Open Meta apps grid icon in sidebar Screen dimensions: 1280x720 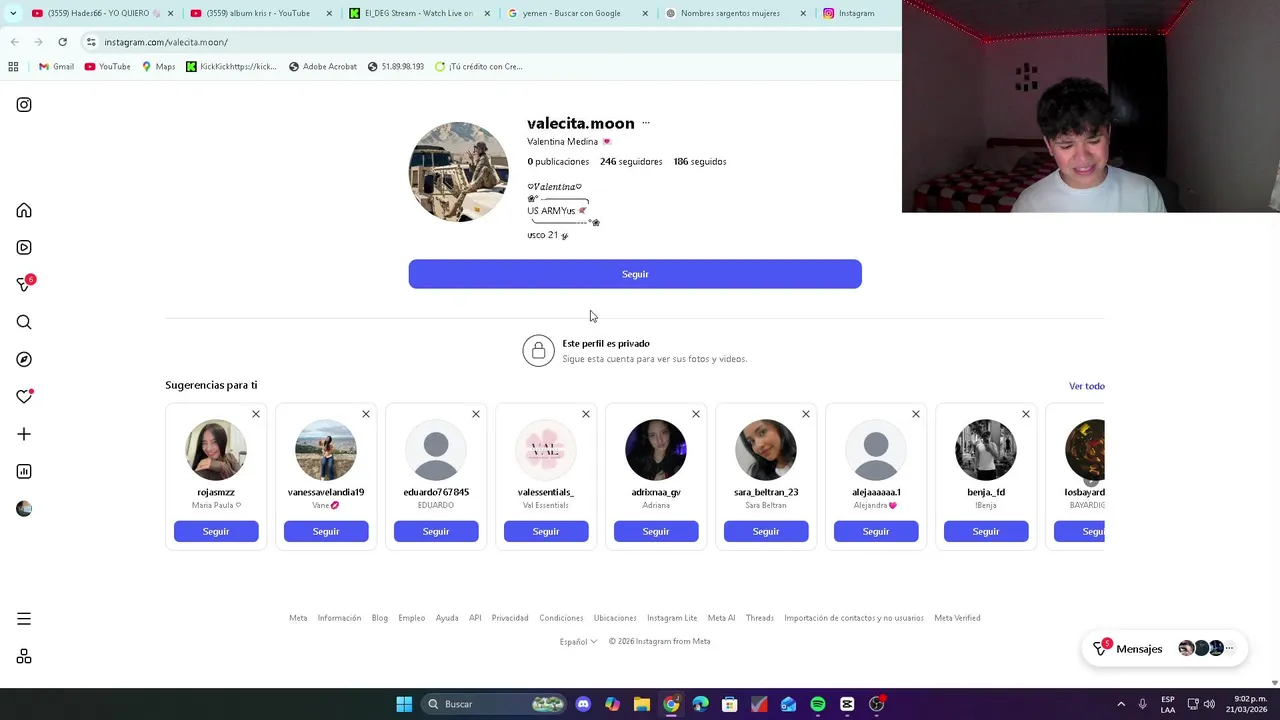point(24,657)
